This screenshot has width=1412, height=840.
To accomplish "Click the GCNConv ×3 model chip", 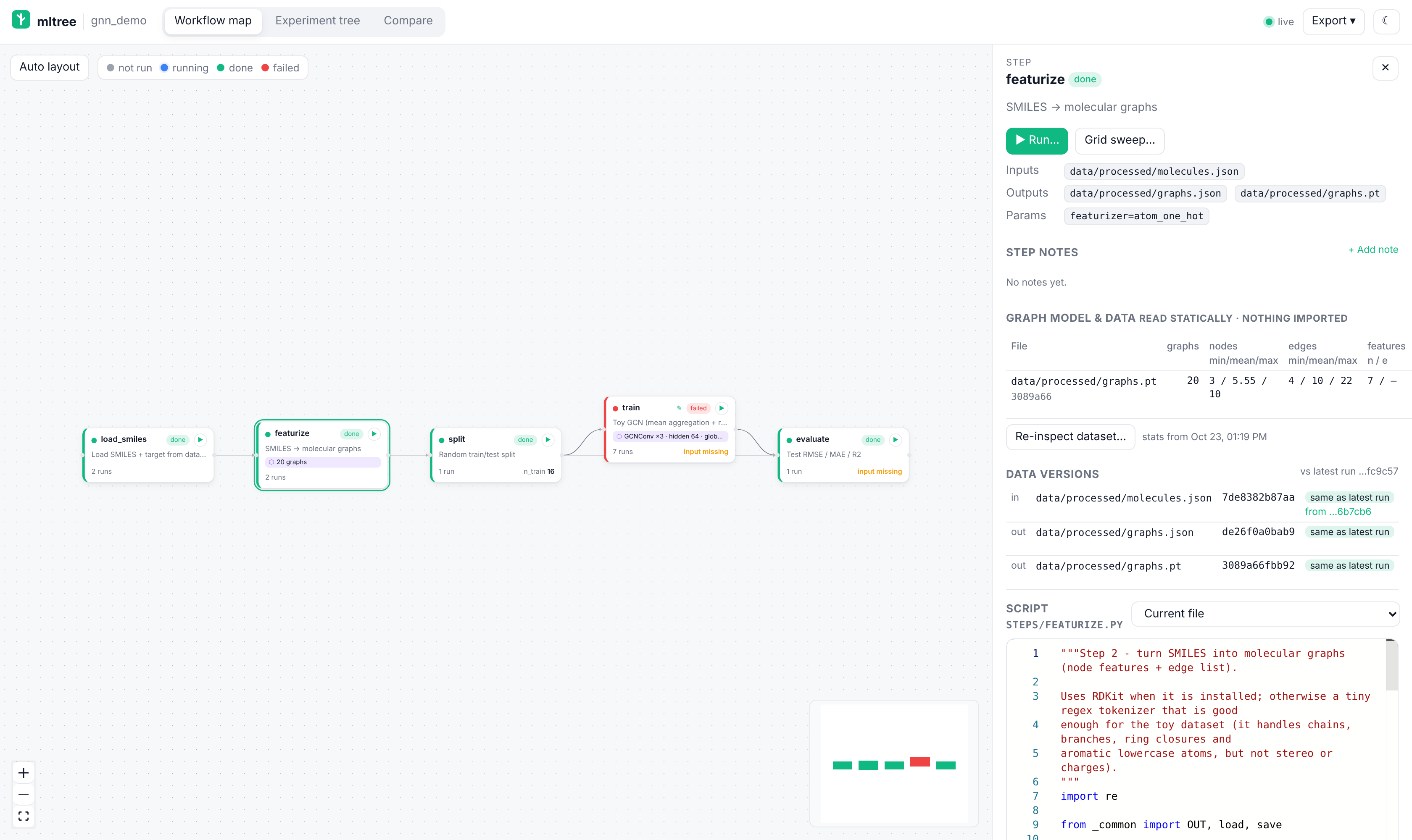I will click(670, 436).
